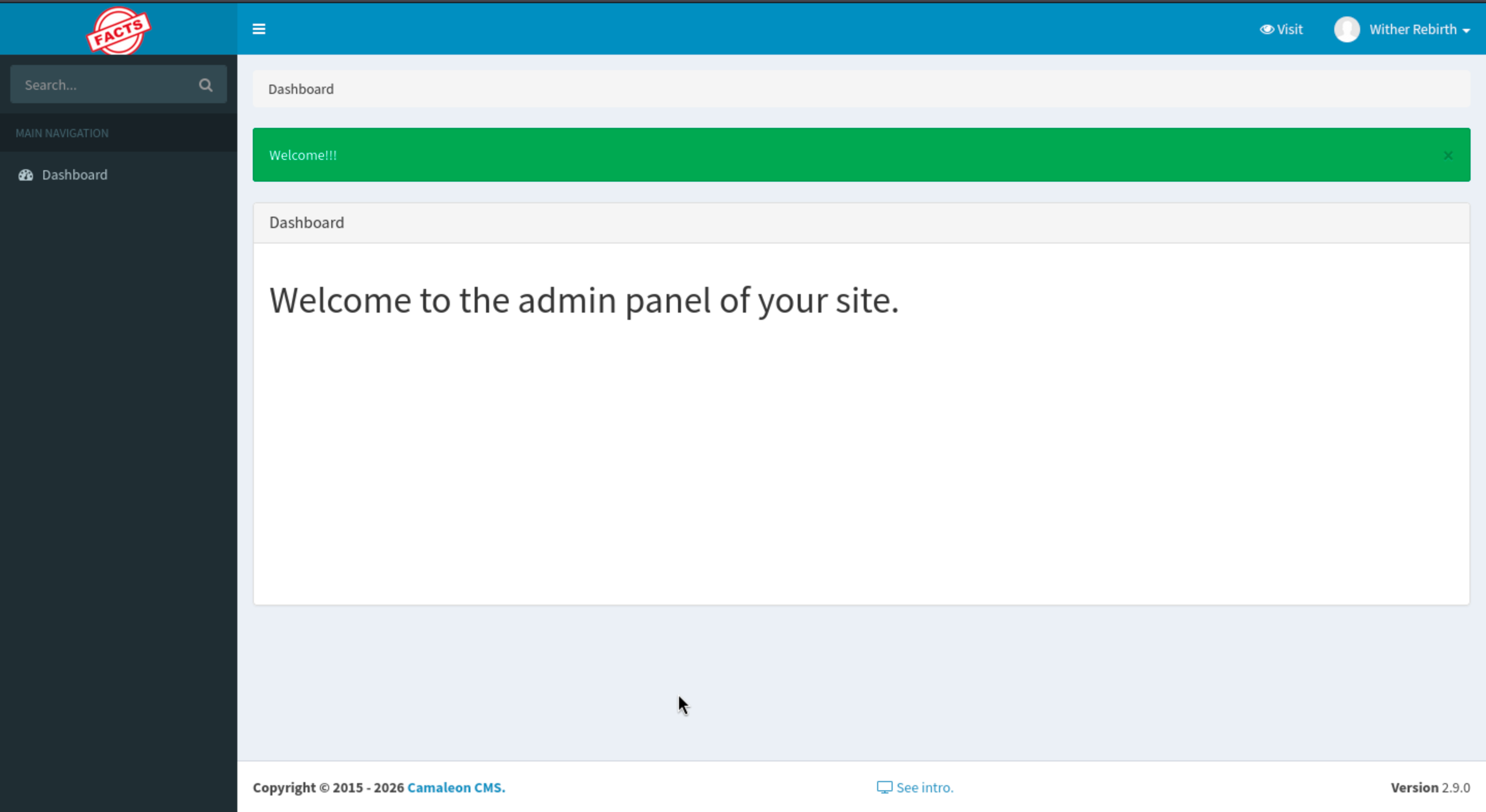Click the Visit link text
The height and width of the screenshot is (812, 1486).
click(1289, 29)
